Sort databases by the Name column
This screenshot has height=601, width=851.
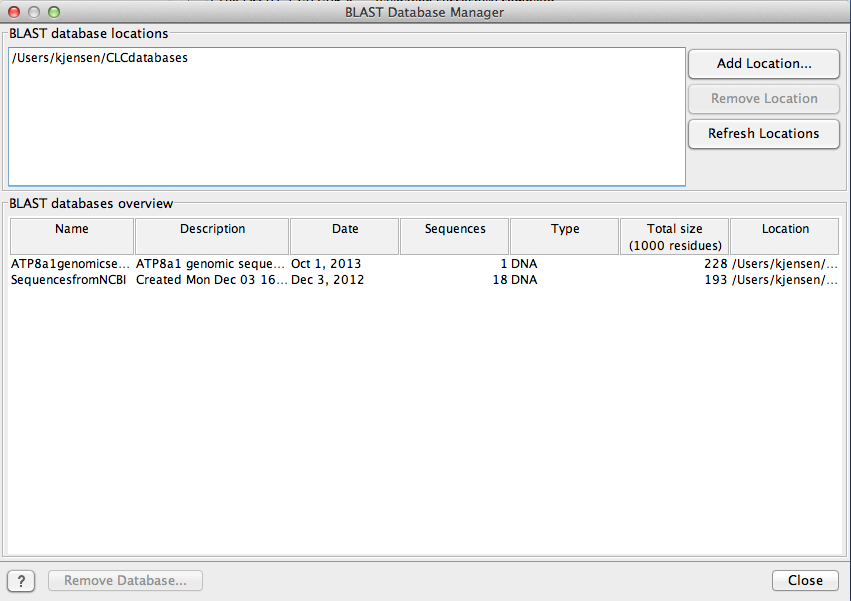tap(70, 236)
